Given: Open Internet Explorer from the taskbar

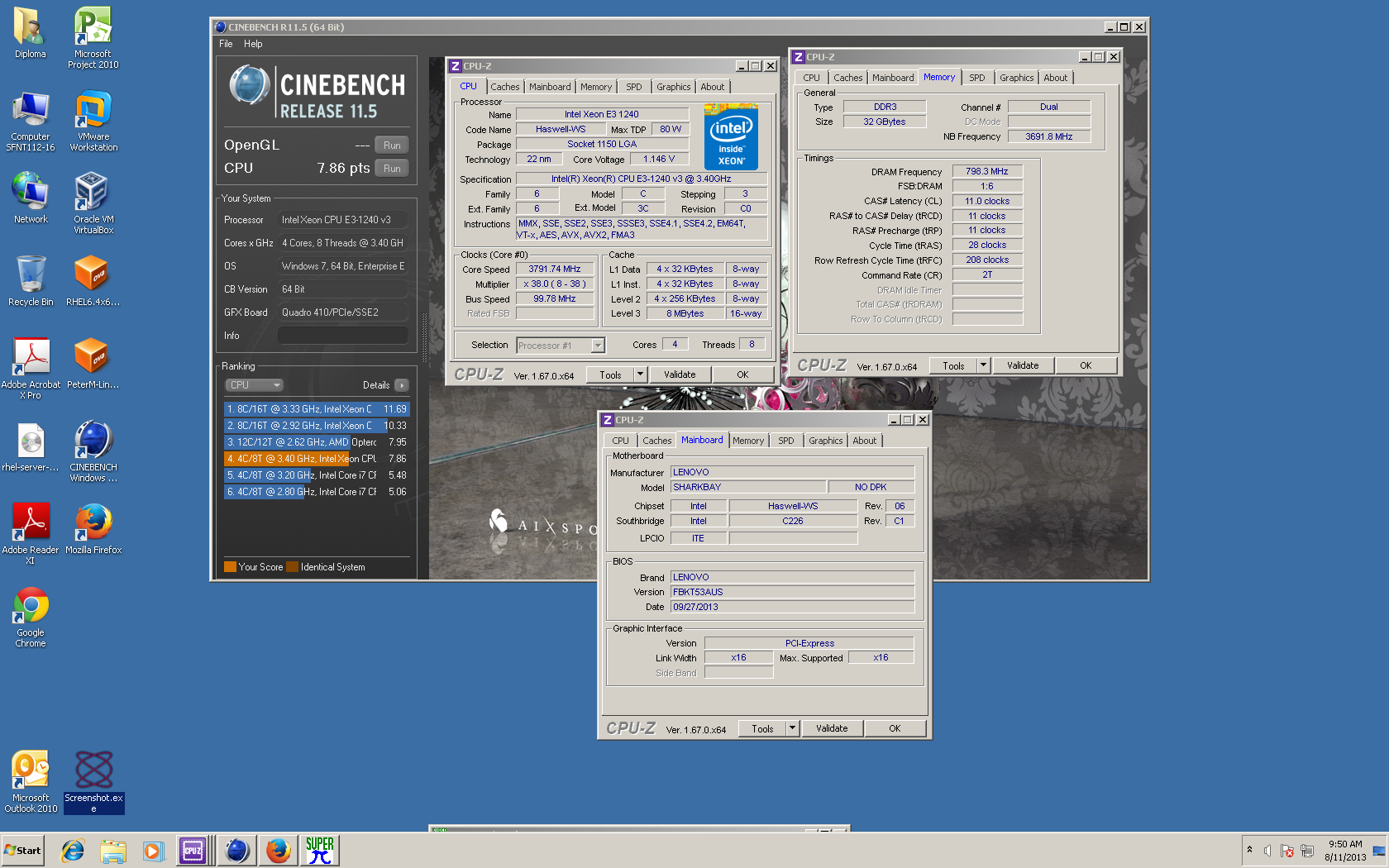Looking at the screenshot, I should click(x=73, y=851).
